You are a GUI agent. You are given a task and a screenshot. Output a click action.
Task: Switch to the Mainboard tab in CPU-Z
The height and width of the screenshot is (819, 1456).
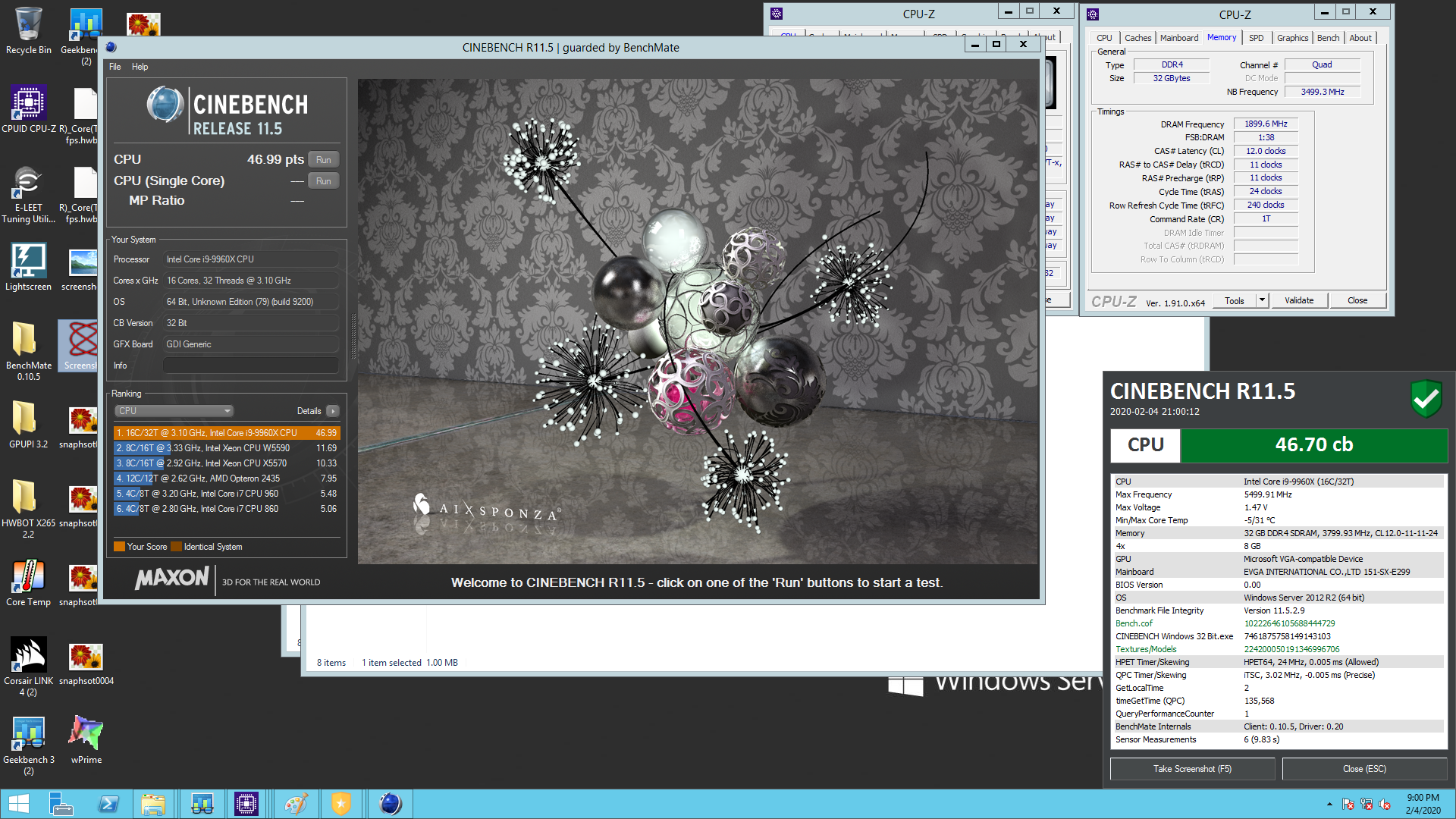1179,38
